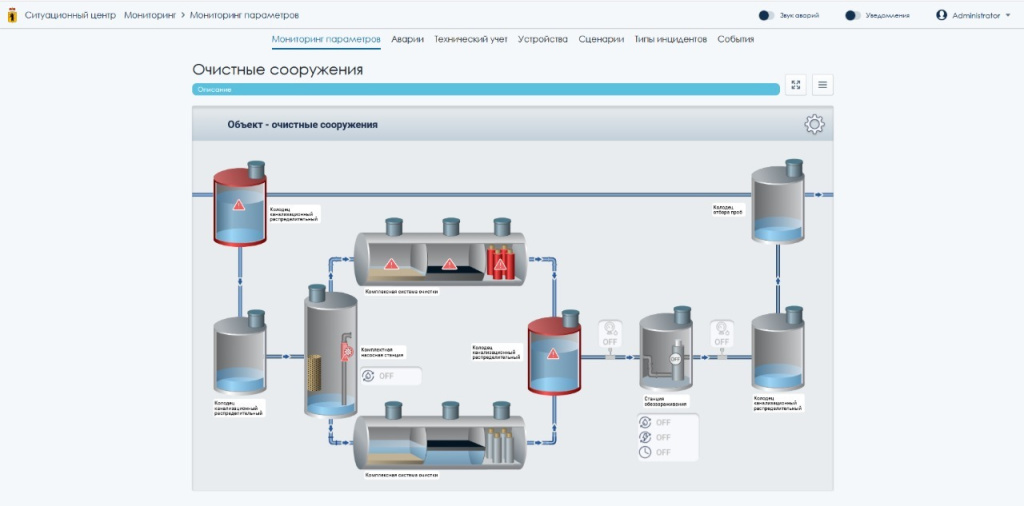Click the application logo icon
This screenshot has height=506, width=1024.
point(12,15)
